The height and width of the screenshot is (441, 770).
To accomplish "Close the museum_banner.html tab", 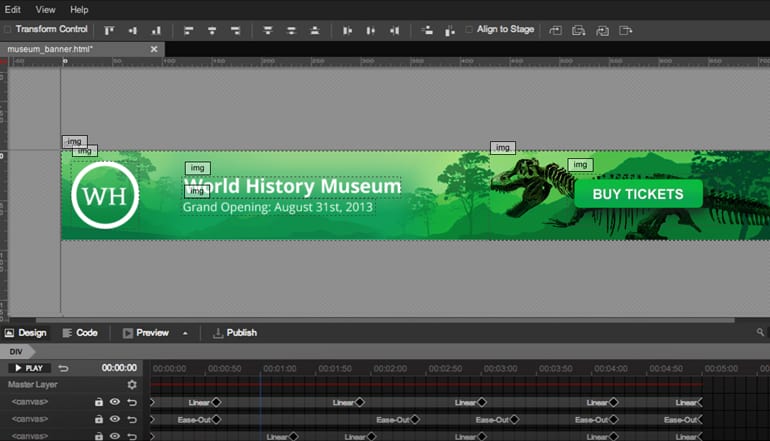I will pyautogui.click(x=154, y=49).
